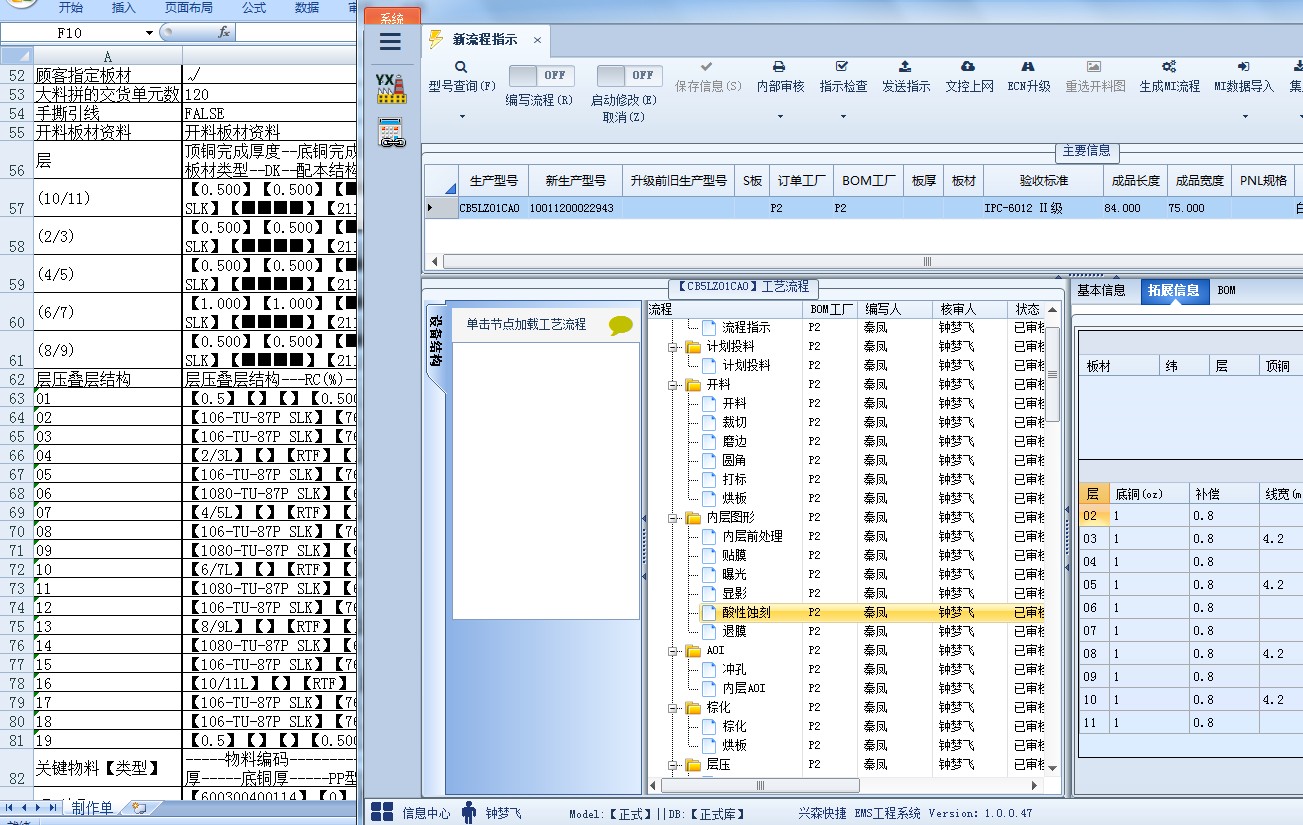Click the 文控上网 cloud icon
The width and height of the screenshot is (1303, 825).
(x=968, y=66)
